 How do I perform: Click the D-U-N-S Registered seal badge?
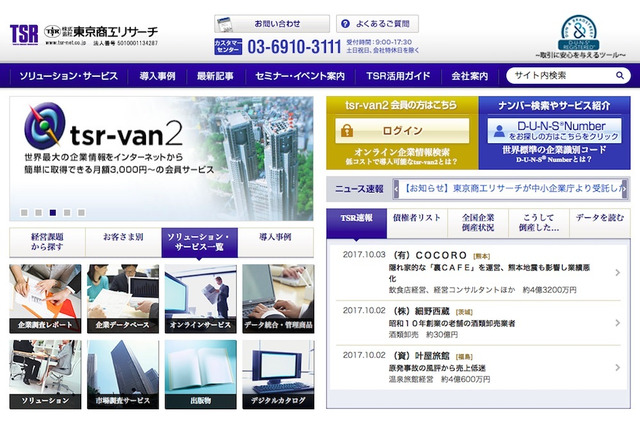tap(579, 32)
